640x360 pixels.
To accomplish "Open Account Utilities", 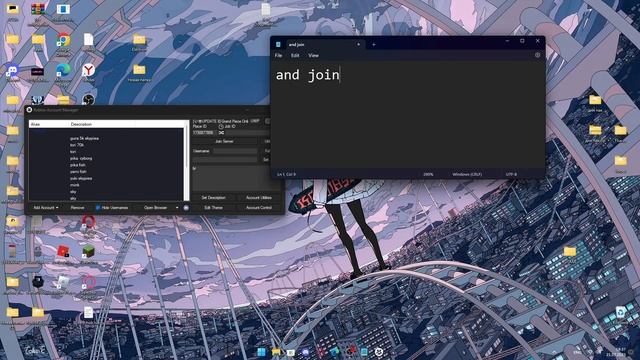I will point(259,198).
